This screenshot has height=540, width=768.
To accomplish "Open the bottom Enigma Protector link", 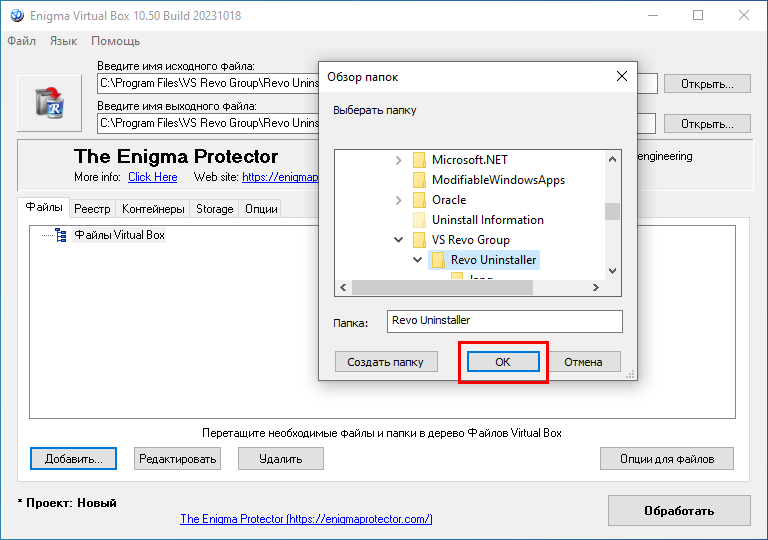I will (306, 519).
